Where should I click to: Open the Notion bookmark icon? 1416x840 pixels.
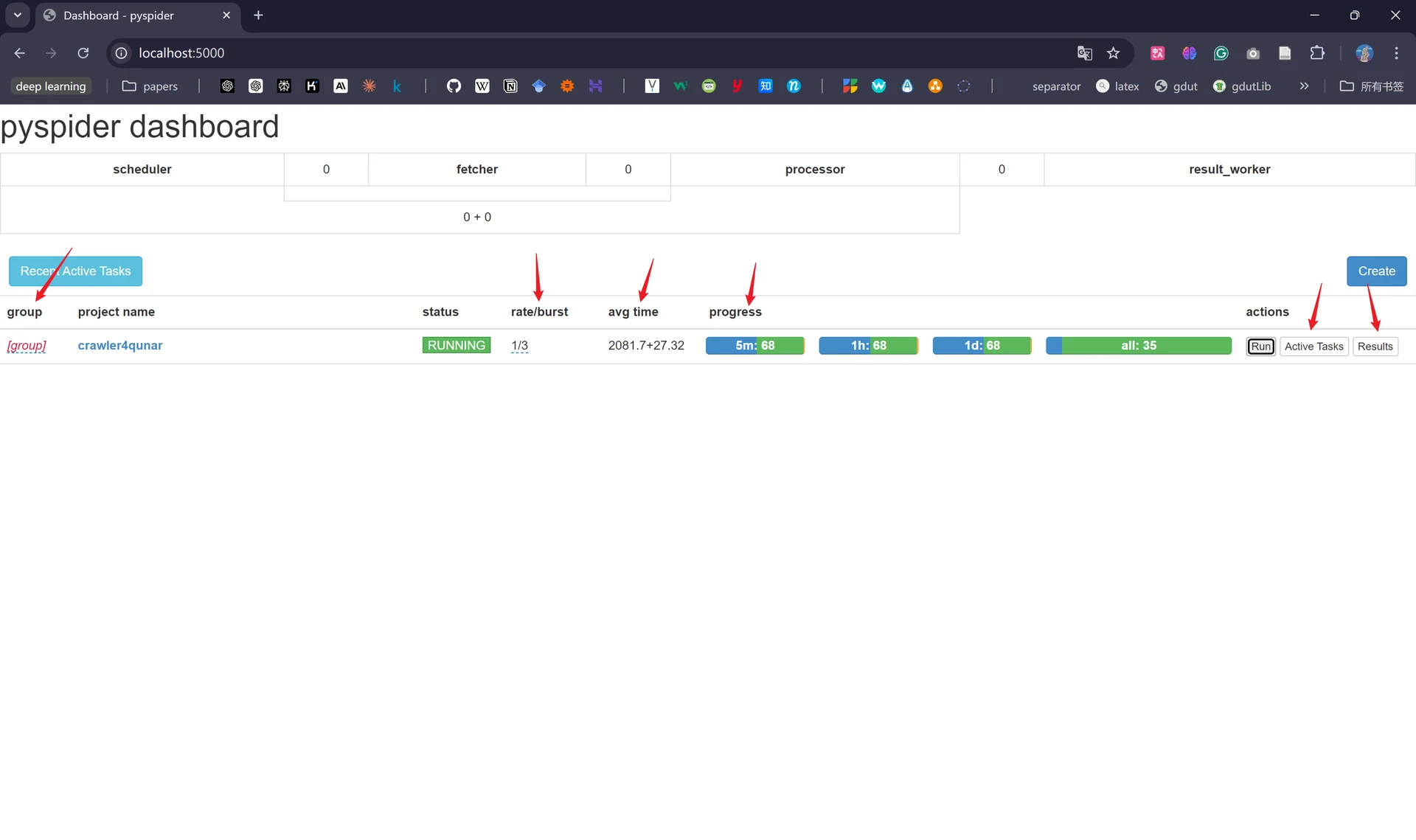[510, 86]
